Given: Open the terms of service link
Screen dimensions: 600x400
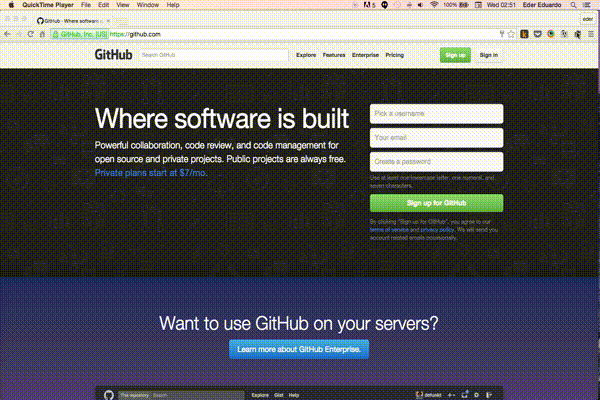Looking at the screenshot, I should tap(389, 230).
